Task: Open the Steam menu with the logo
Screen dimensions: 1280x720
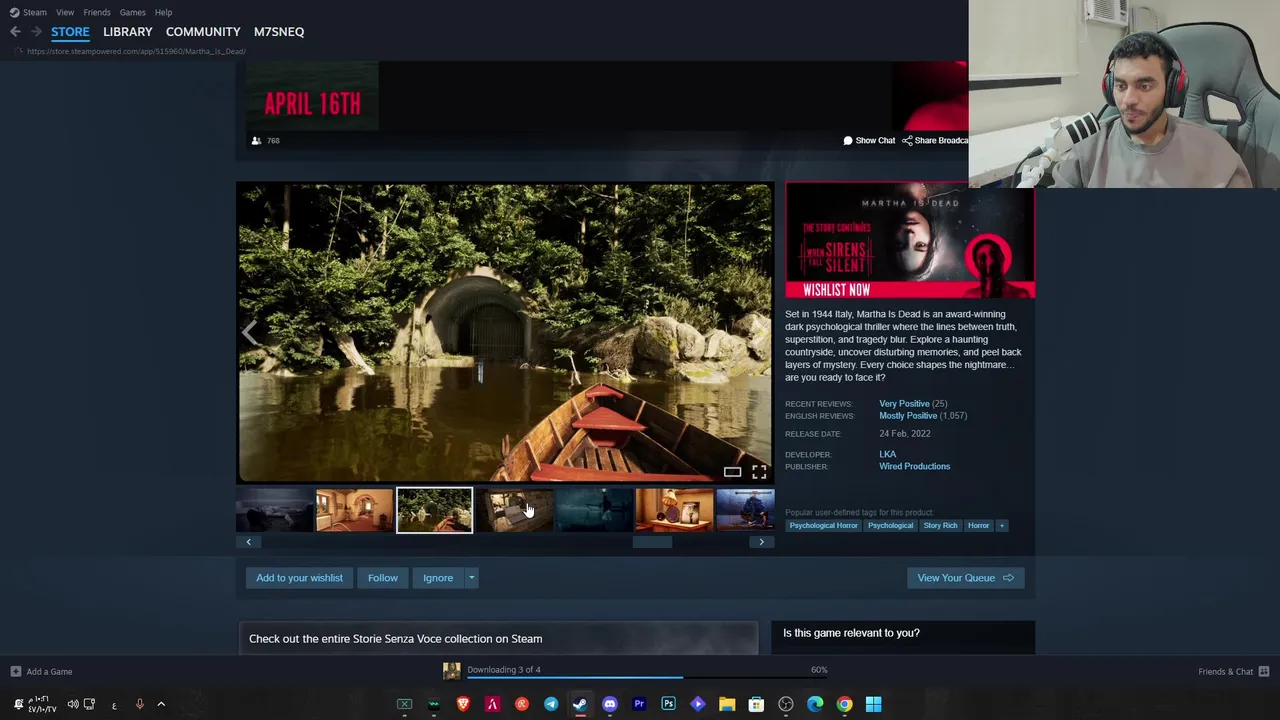Action: 28,12
